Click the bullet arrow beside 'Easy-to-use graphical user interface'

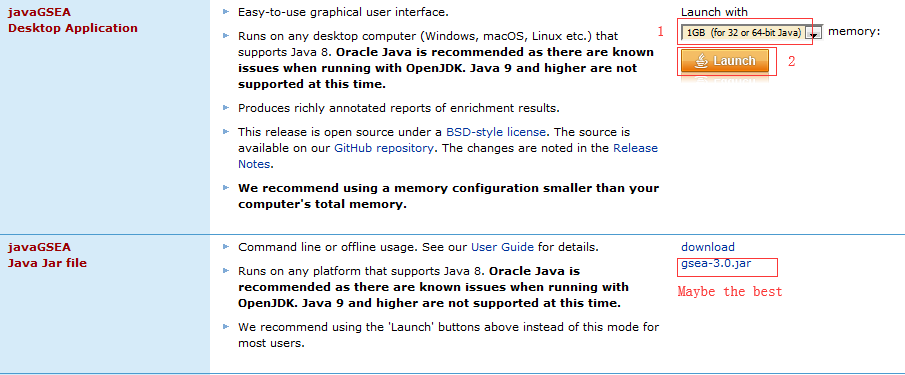pyautogui.click(x=226, y=12)
